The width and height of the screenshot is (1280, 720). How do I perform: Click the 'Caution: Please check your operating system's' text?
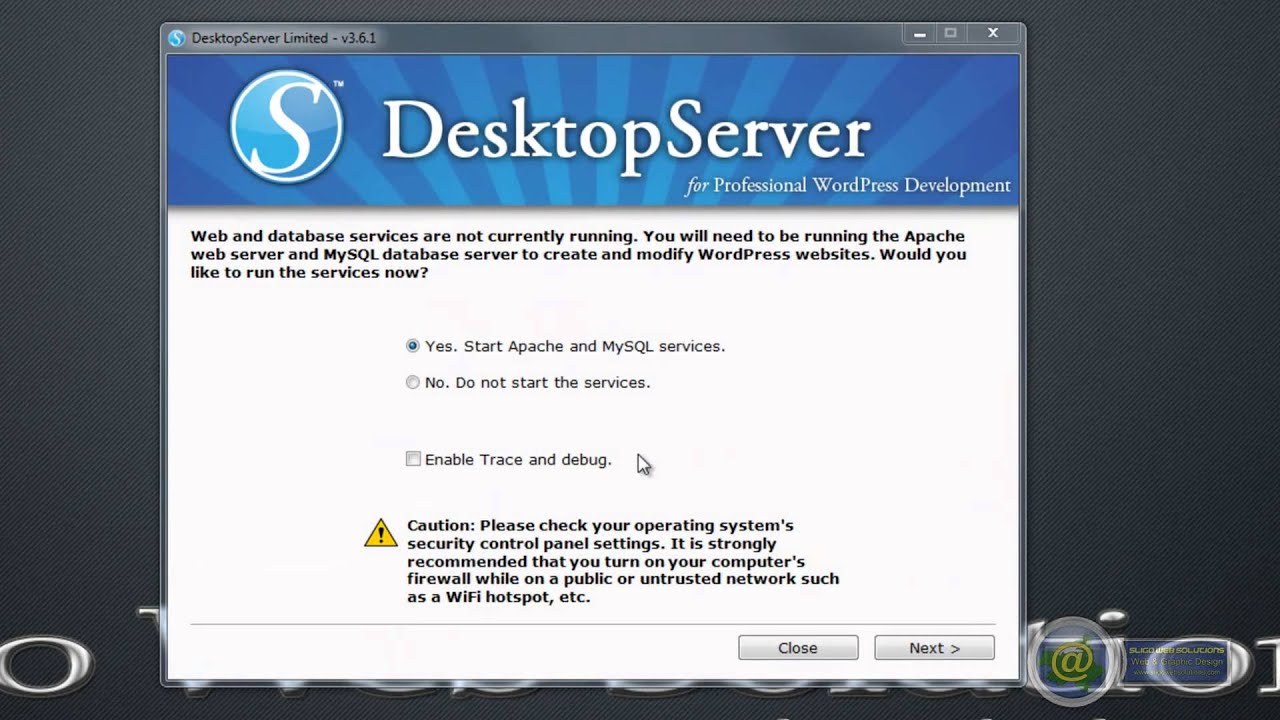[623, 561]
